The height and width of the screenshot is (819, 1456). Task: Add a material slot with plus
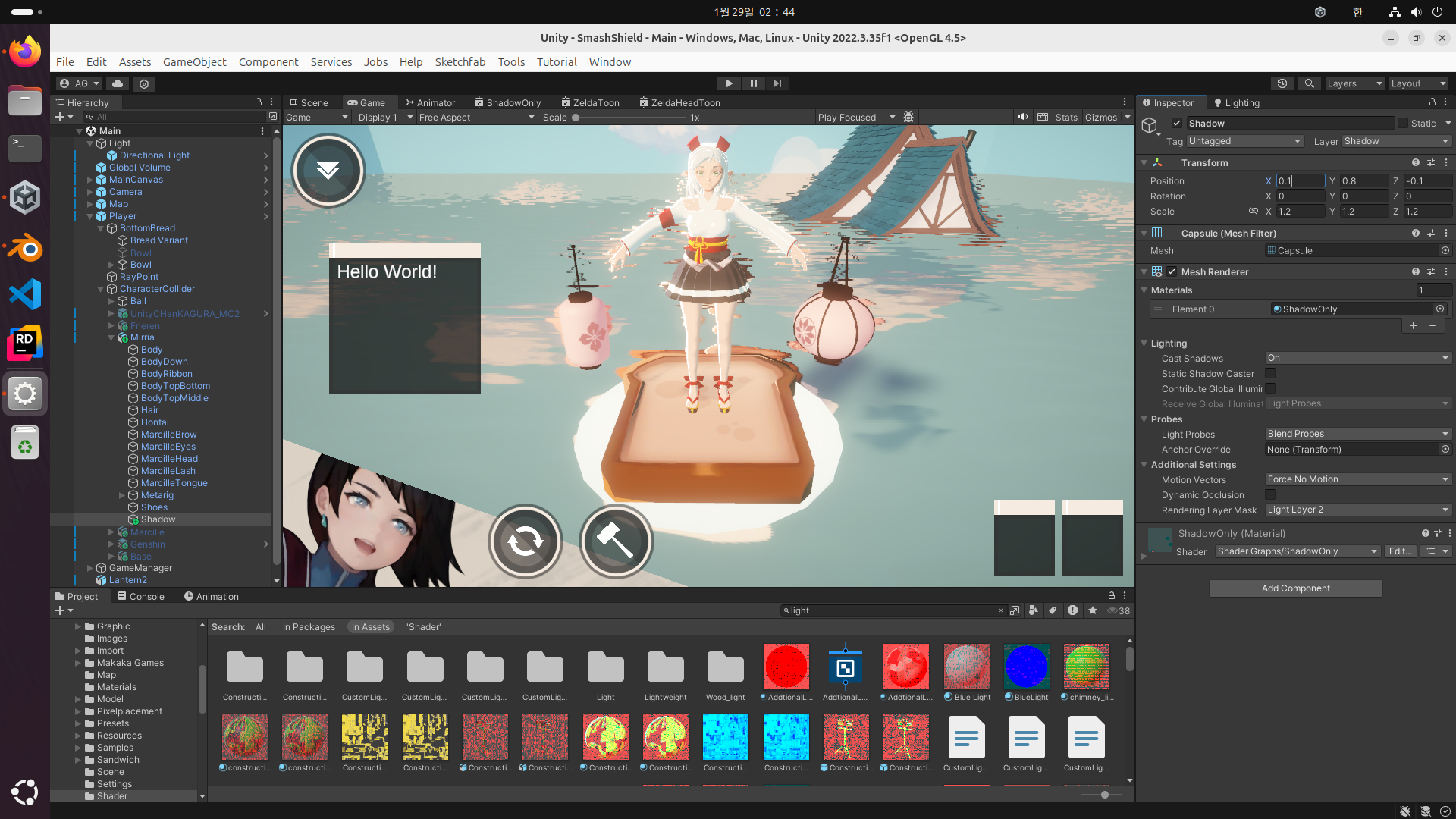click(1414, 325)
